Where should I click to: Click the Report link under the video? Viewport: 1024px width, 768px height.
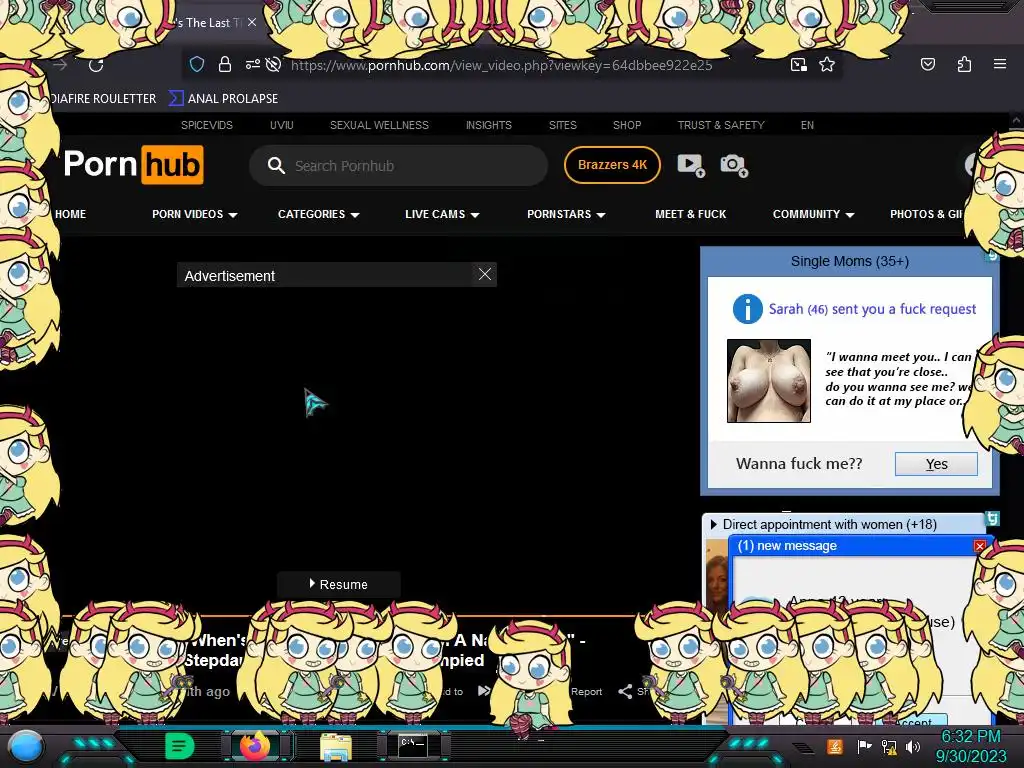pyautogui.click(x=586, y=692)
